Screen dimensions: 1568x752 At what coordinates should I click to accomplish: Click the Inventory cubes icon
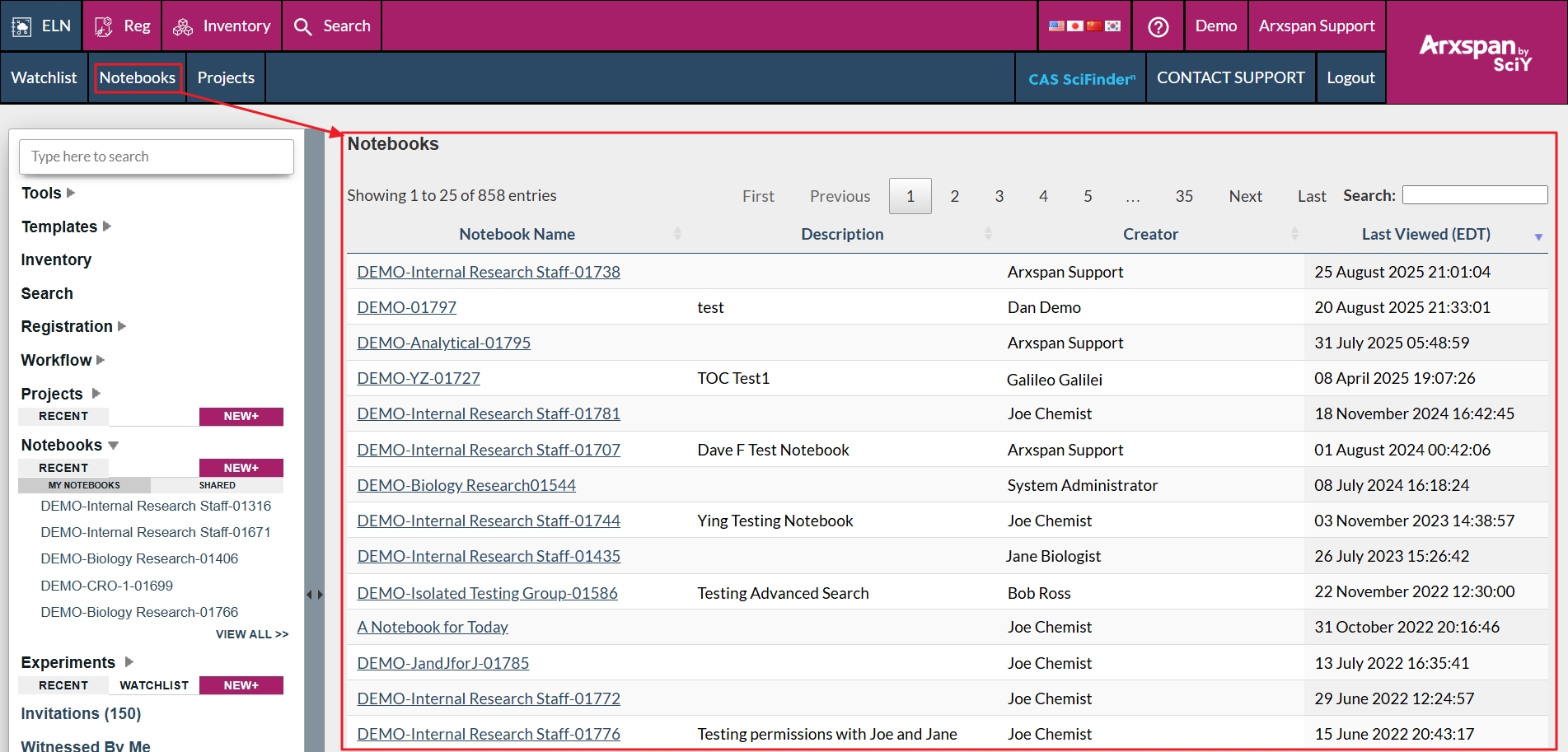(x=182, y=26)
